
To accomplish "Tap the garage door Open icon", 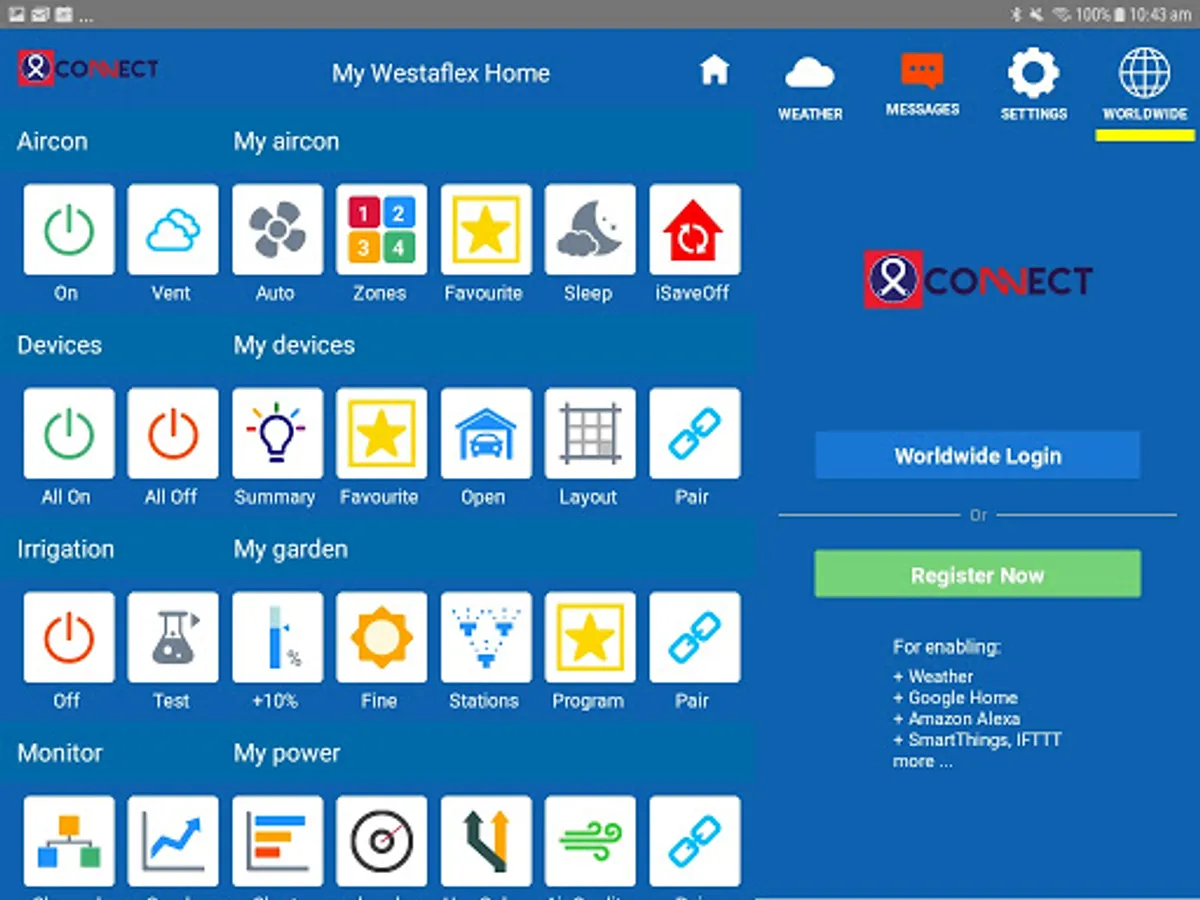I will (x=486, y=433).
